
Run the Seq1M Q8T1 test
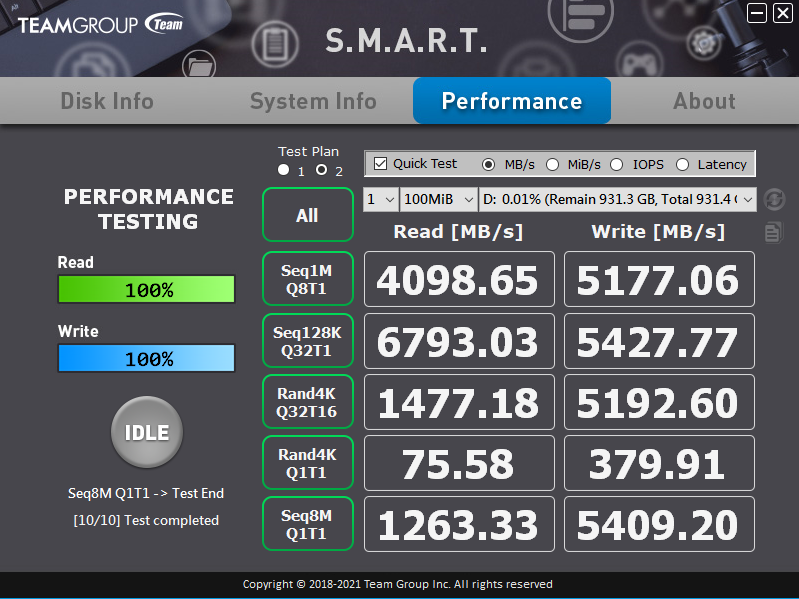[307, 278]
